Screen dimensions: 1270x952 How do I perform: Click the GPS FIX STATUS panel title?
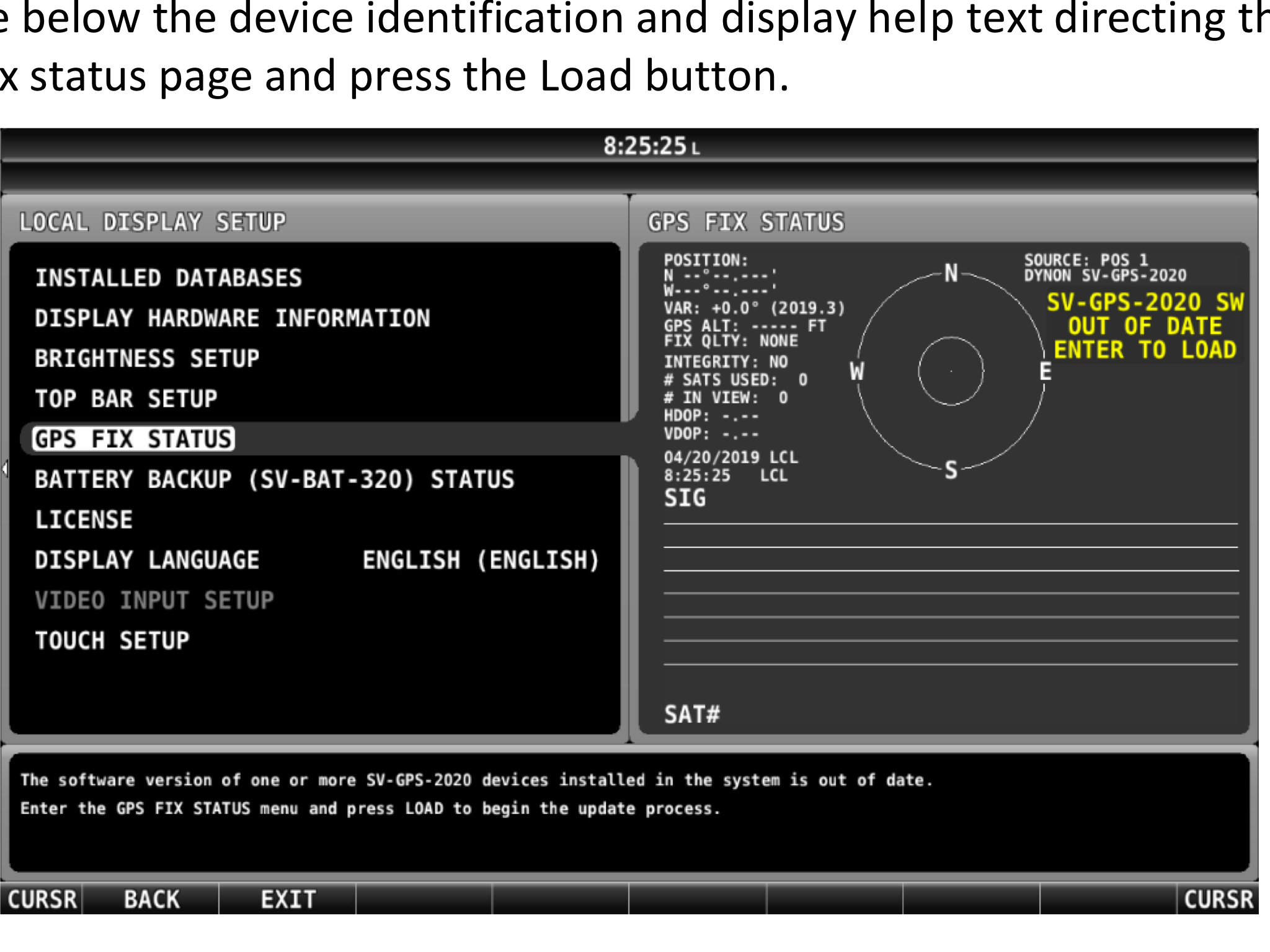coord(746,222)
